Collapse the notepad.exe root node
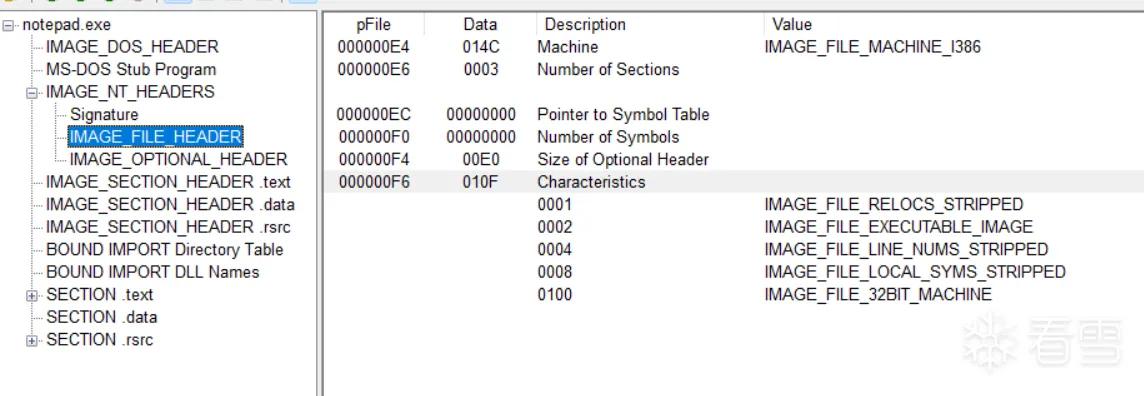Screen dimensions: 1144x396 point(8,26)
